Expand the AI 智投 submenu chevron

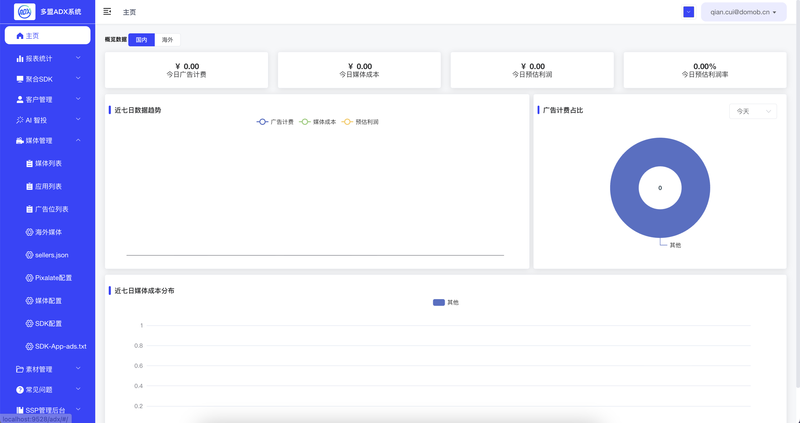pyautogui.click(x=78, y=119)
